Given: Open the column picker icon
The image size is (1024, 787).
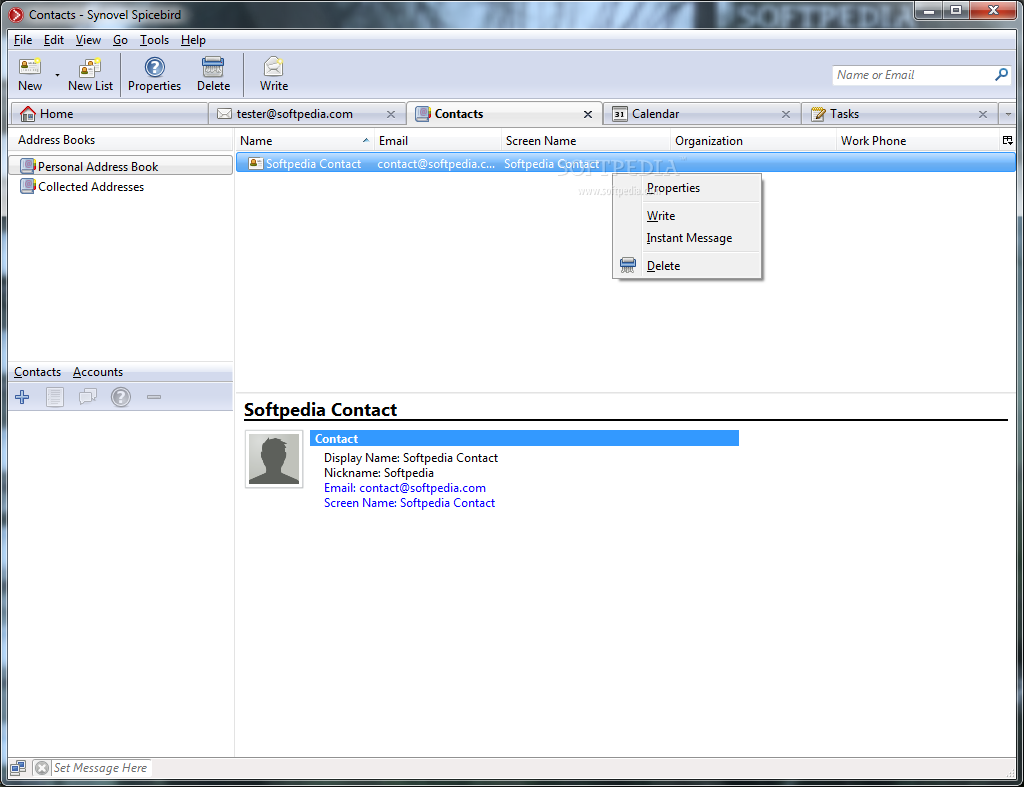Looking at the screenshot, I should tap(1008, 140).
